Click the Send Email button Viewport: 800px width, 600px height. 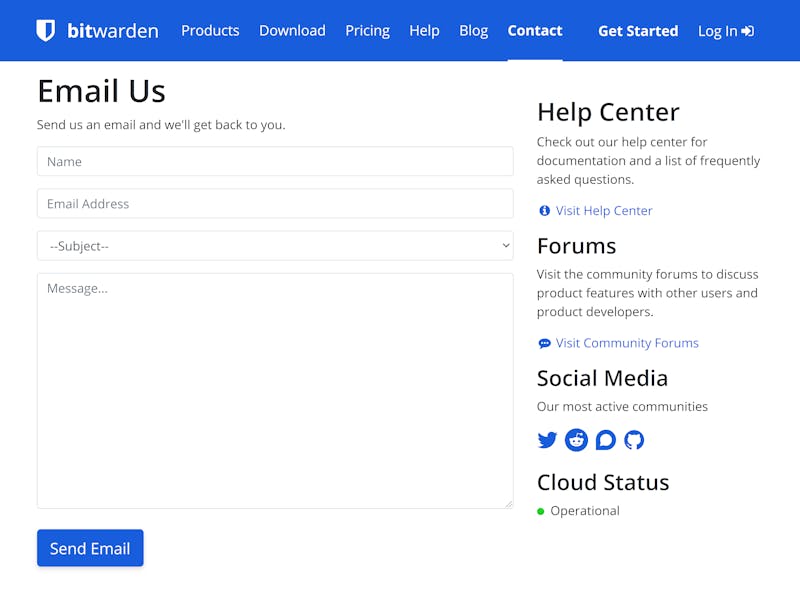tap(90, 548)
